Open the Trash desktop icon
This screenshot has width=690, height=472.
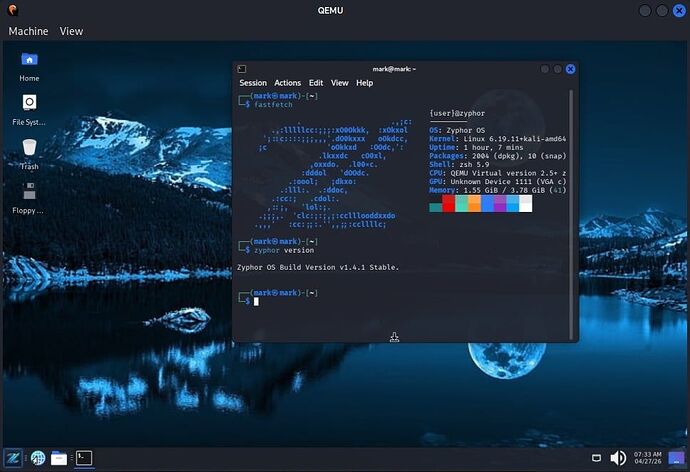[29, 154]
